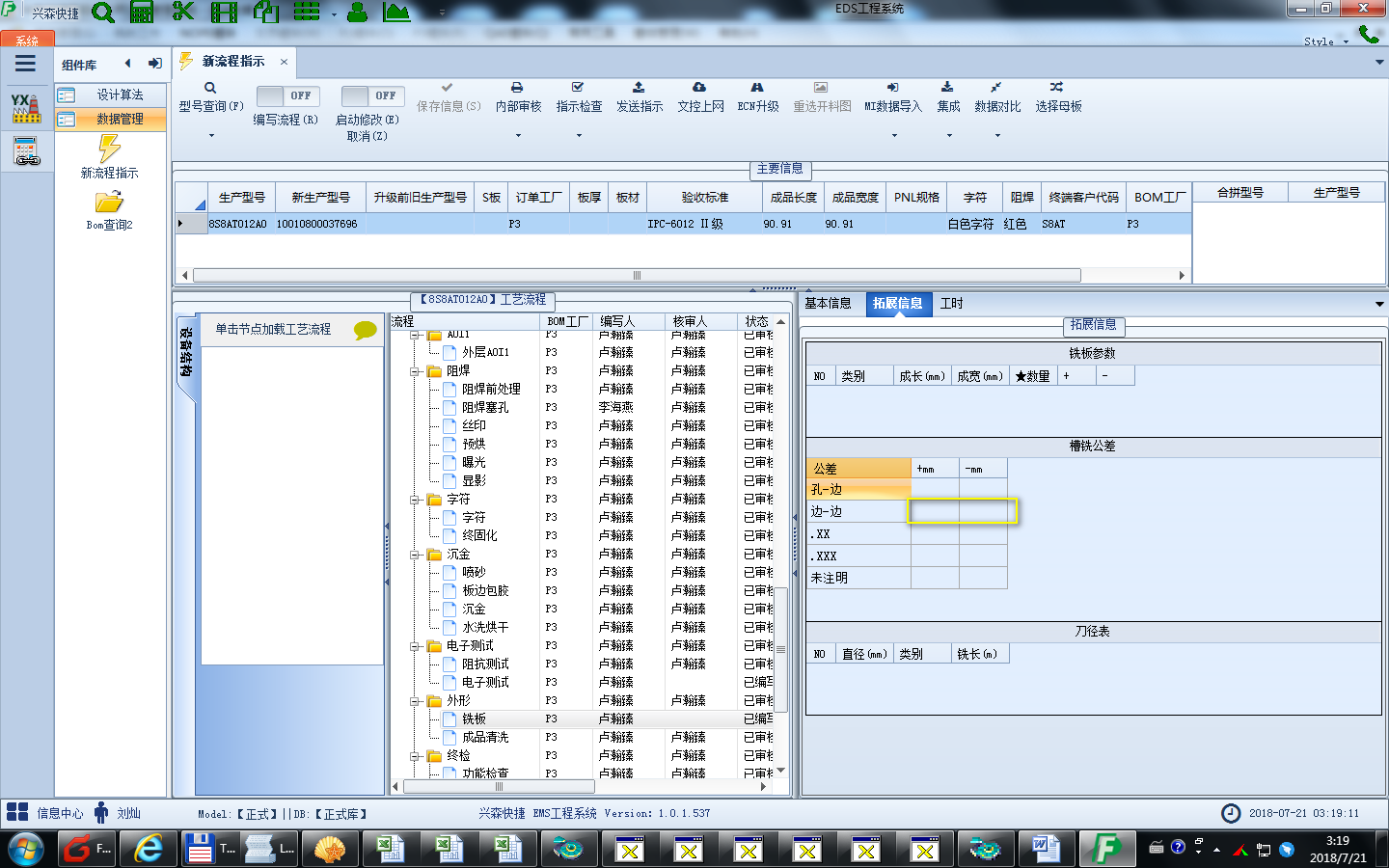This screenshot has width=1389, height=868.
Task: Click 内部审核 printer tool
Action: (x=518, y=97)
